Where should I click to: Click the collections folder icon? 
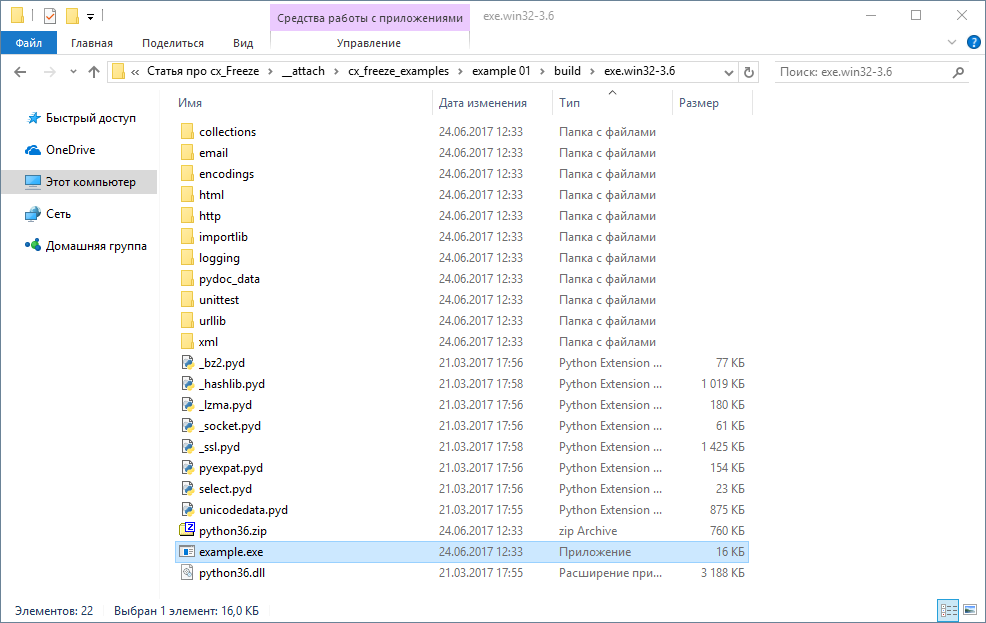pos(187,131)
